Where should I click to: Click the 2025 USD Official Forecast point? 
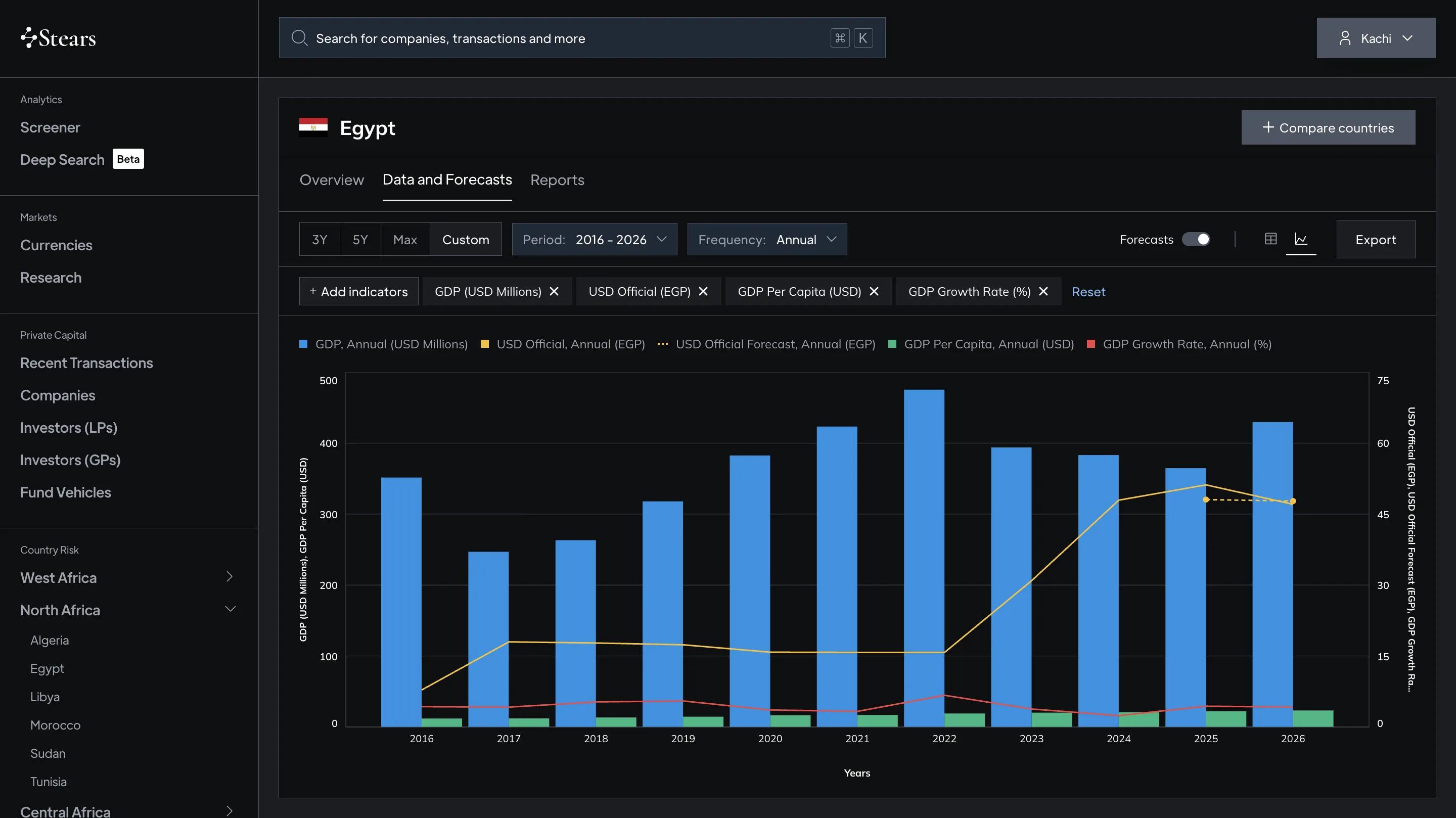tap(1206, 499)
